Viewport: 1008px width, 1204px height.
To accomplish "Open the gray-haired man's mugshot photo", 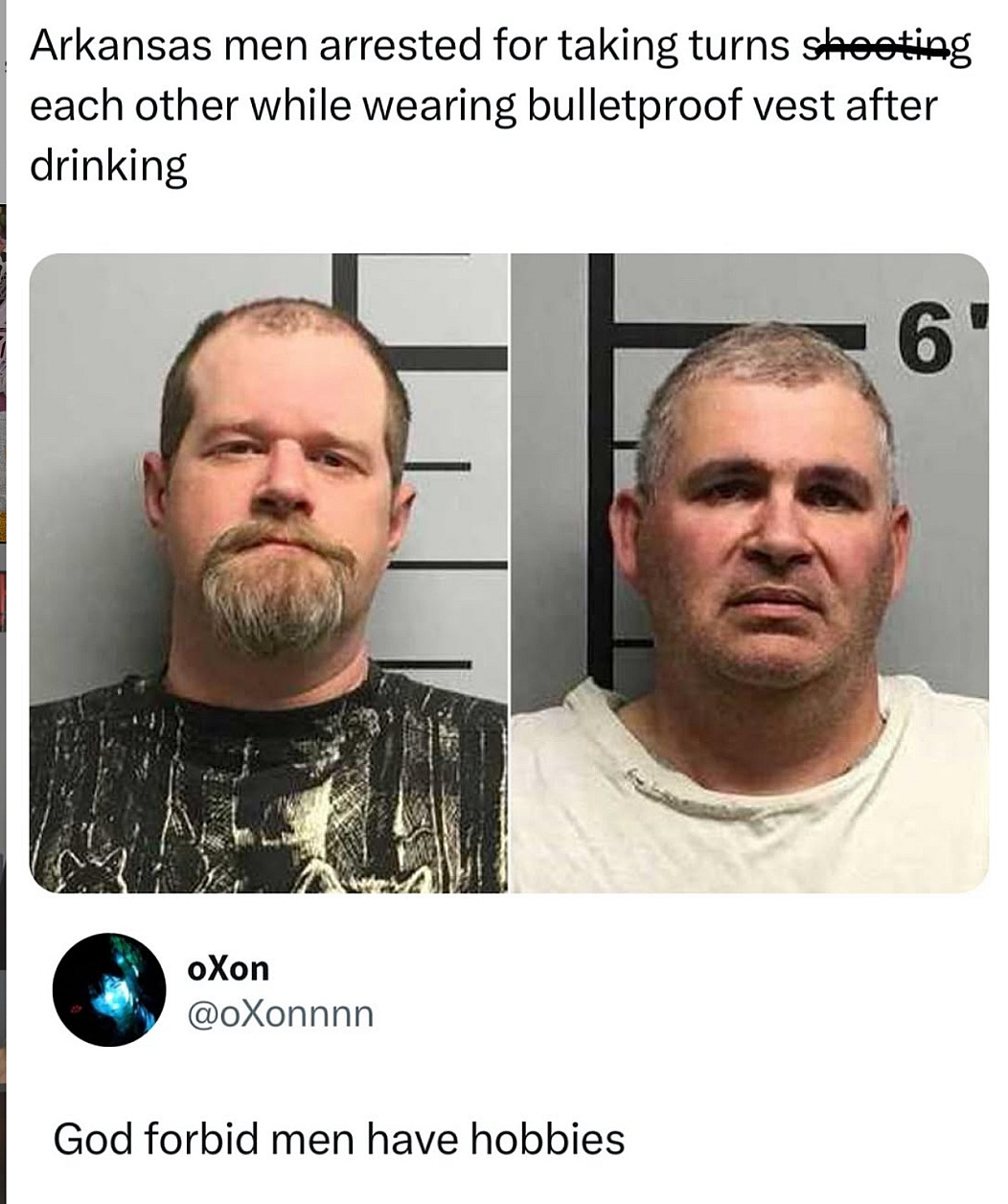I will pyautogui.click(x=750, y=573).
